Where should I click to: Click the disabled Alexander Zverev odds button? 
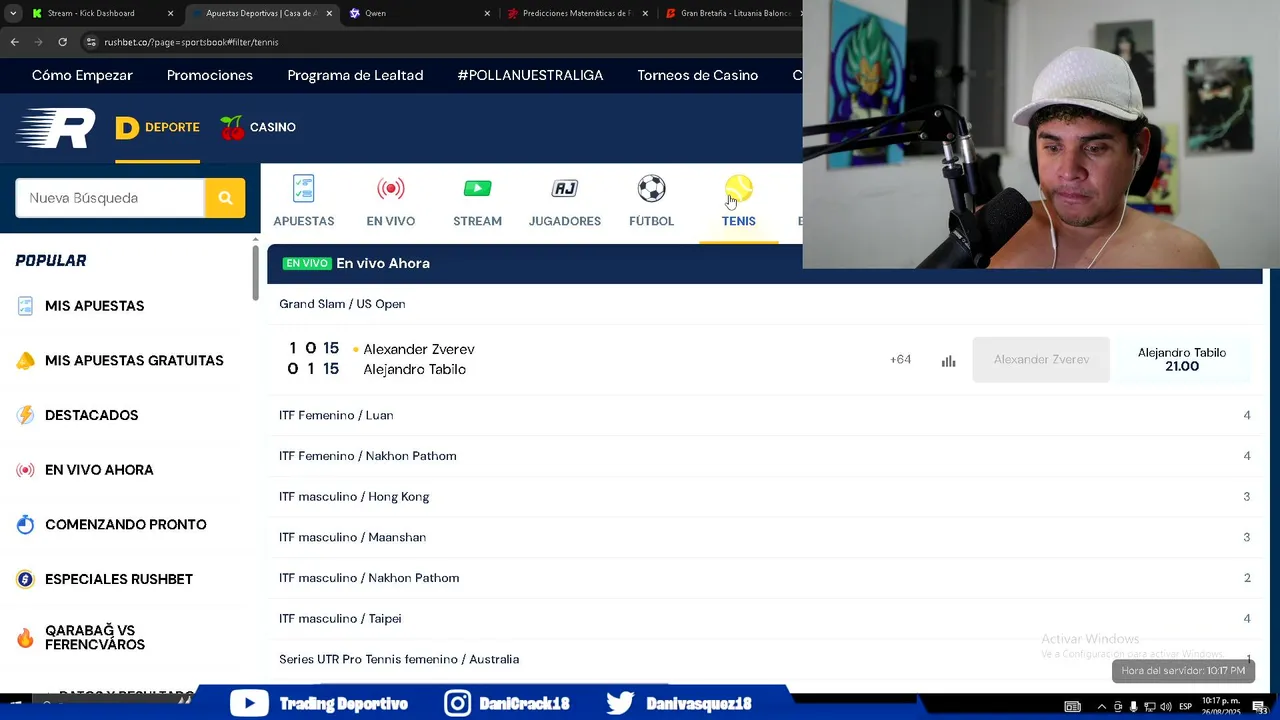(x=1041, y=360)
